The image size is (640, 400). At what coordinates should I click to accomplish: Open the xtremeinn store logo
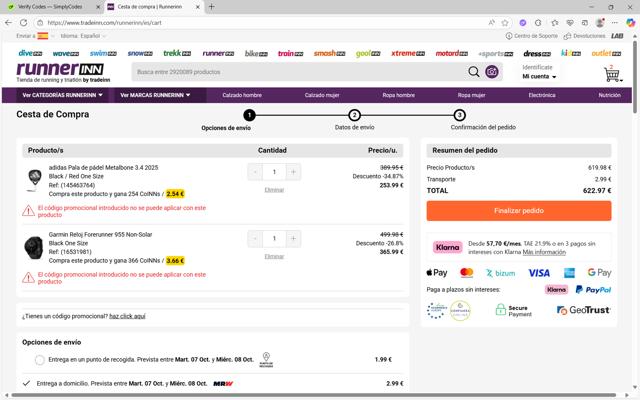click(408, 53)
